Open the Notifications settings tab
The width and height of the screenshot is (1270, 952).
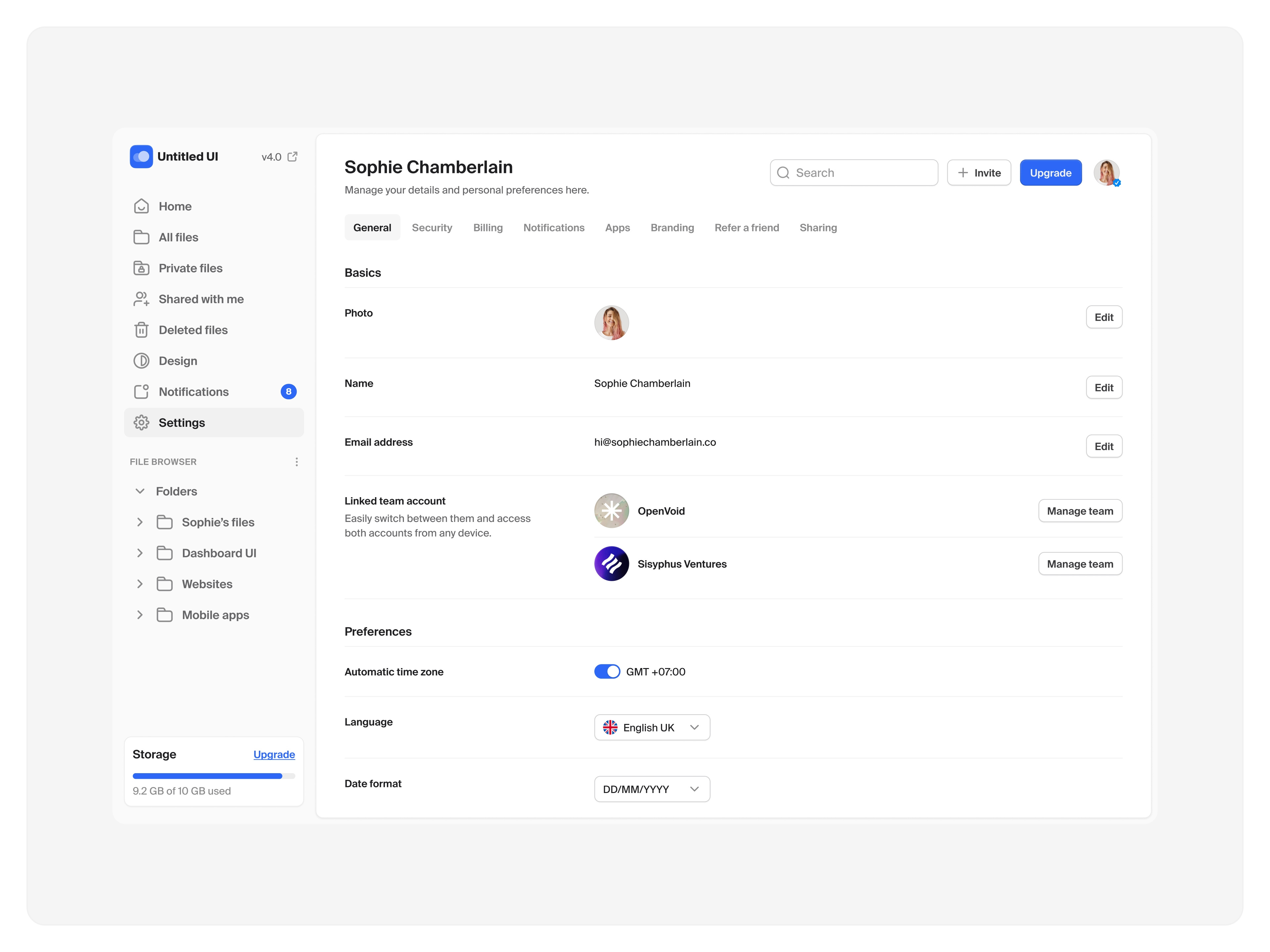point(553,227)
